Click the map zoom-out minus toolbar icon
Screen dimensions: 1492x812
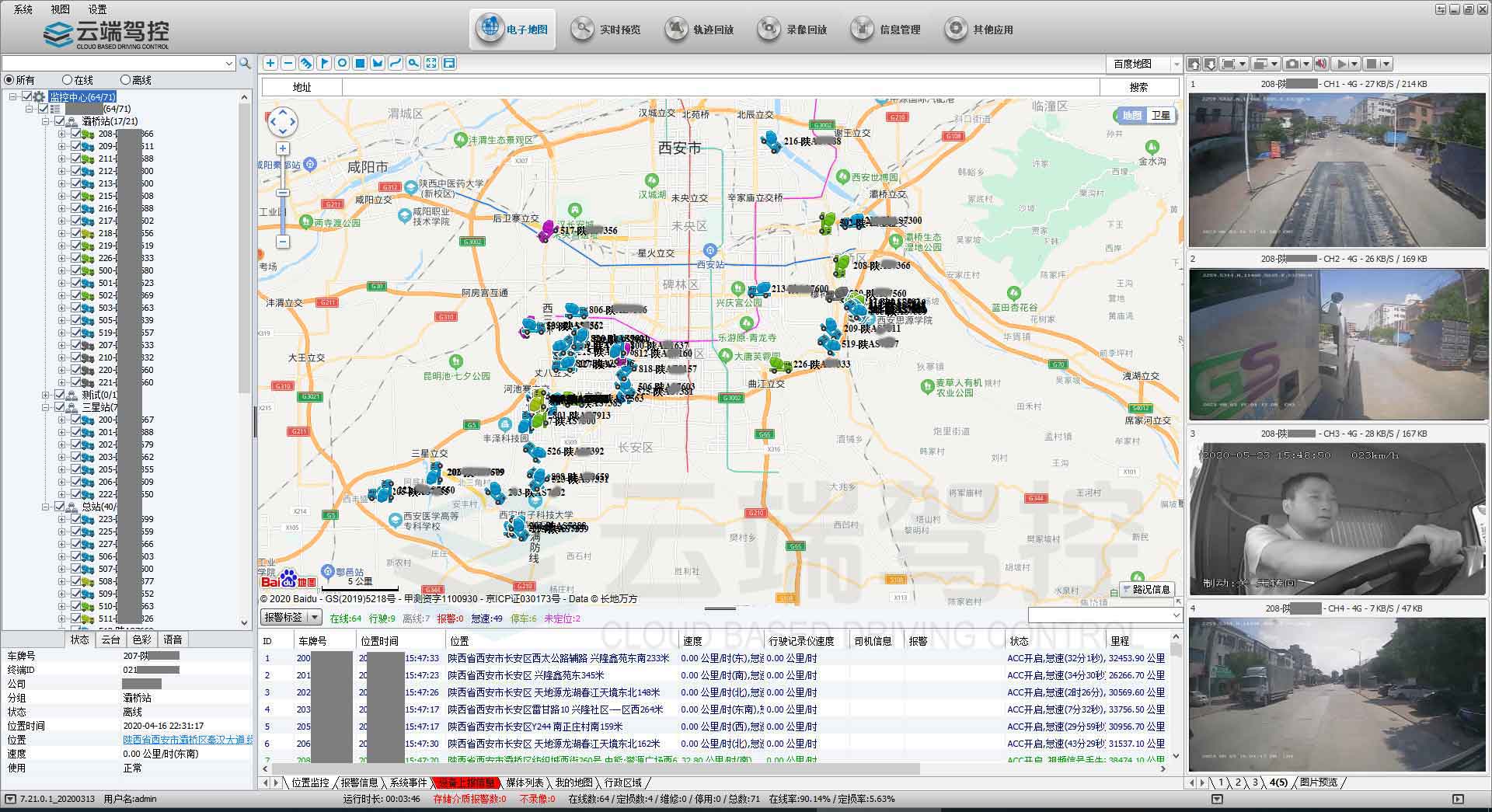pos(288,63)
